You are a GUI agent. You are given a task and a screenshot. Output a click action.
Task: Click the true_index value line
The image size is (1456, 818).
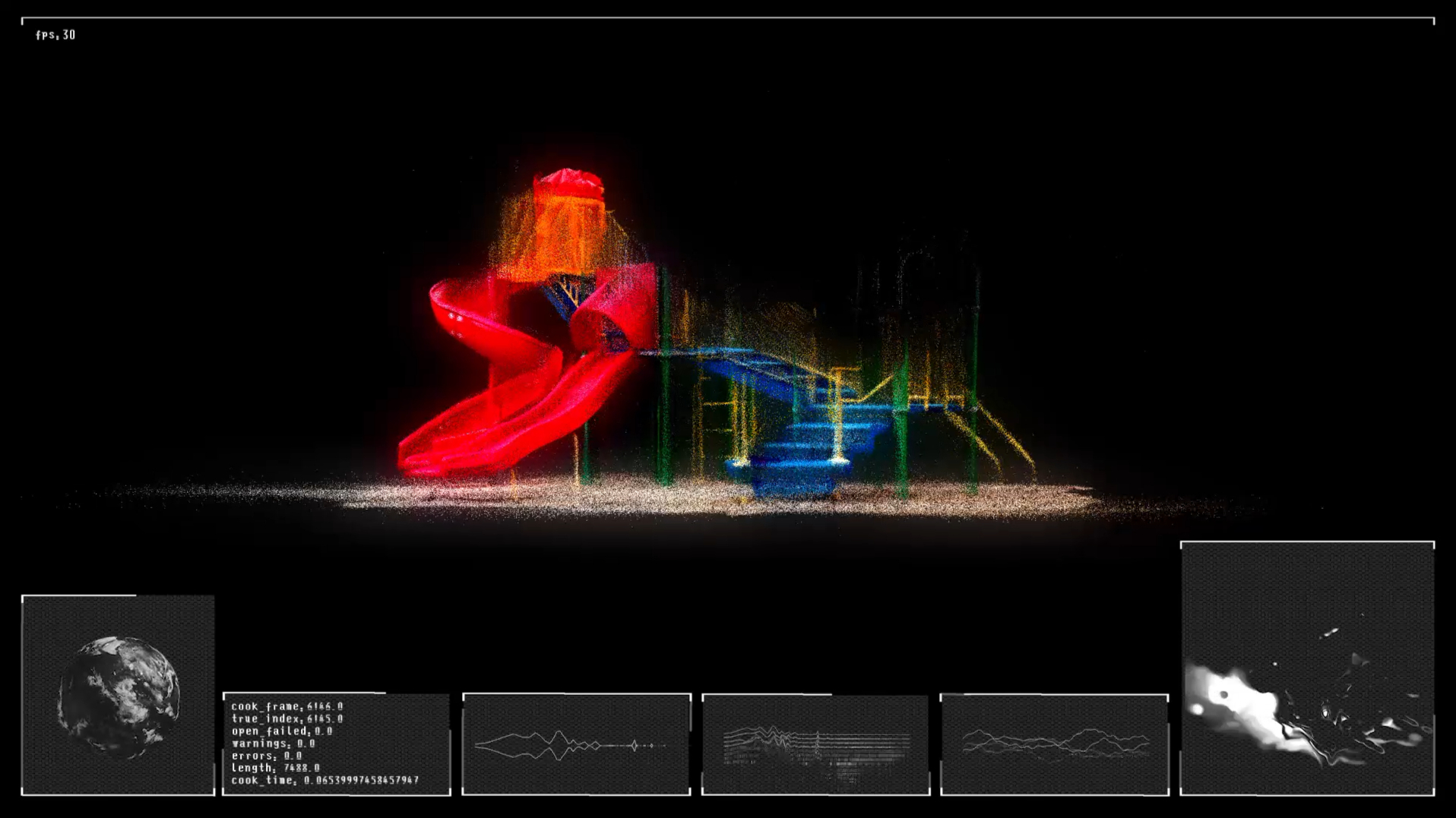[287, 719]
